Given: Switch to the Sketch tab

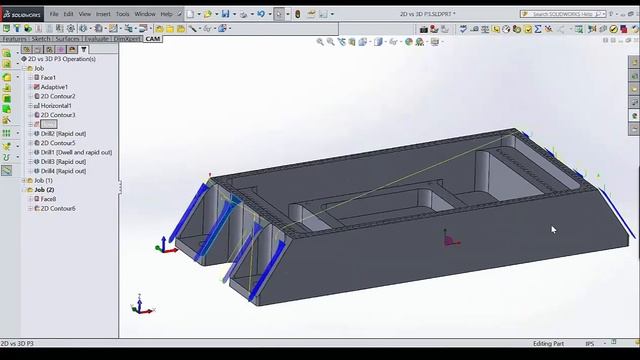Looking at the screenshot, I should coord(41,39).
